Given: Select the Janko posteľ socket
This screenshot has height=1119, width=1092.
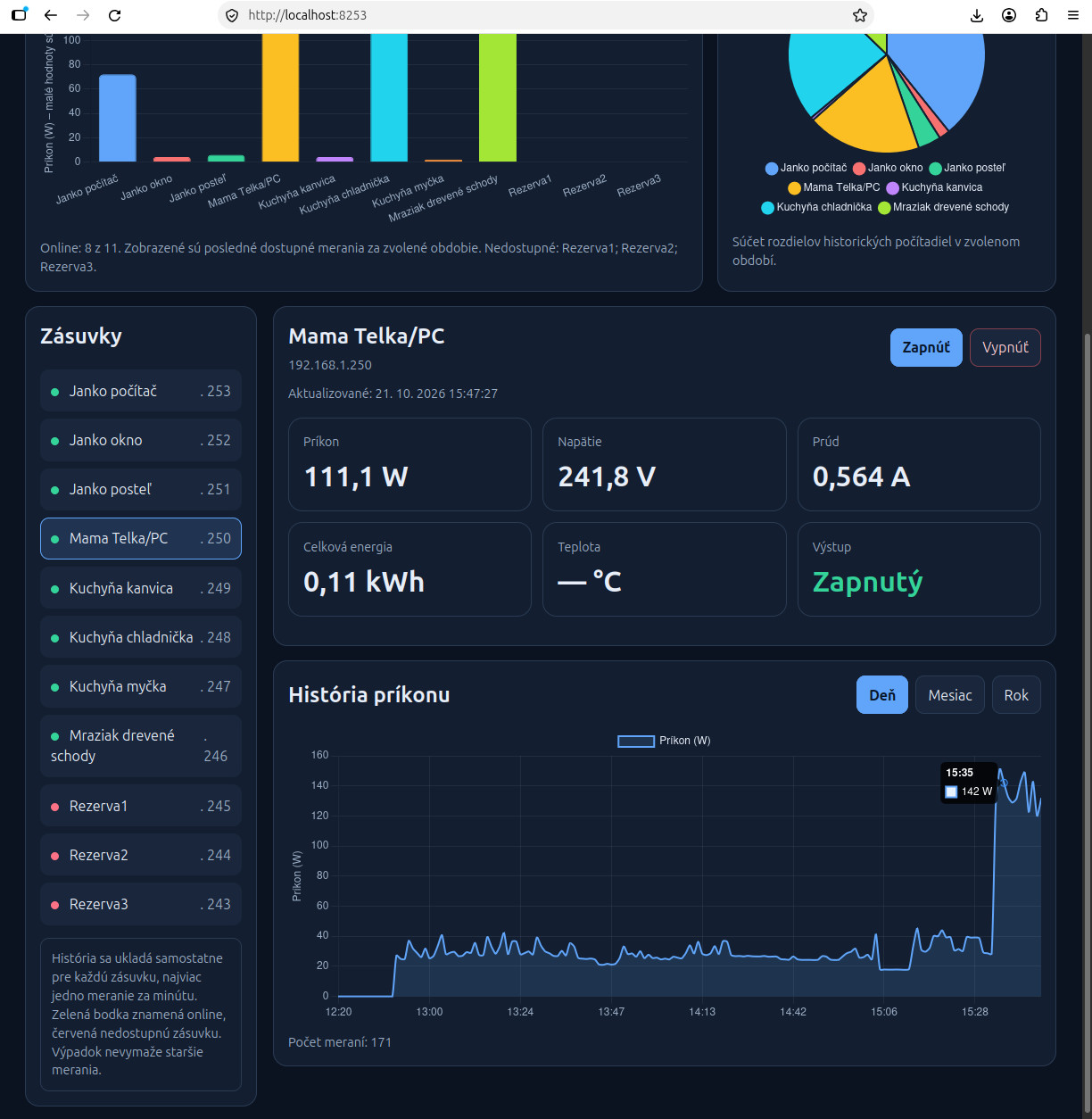Looking at the screenshot, I should pos(141,489).
